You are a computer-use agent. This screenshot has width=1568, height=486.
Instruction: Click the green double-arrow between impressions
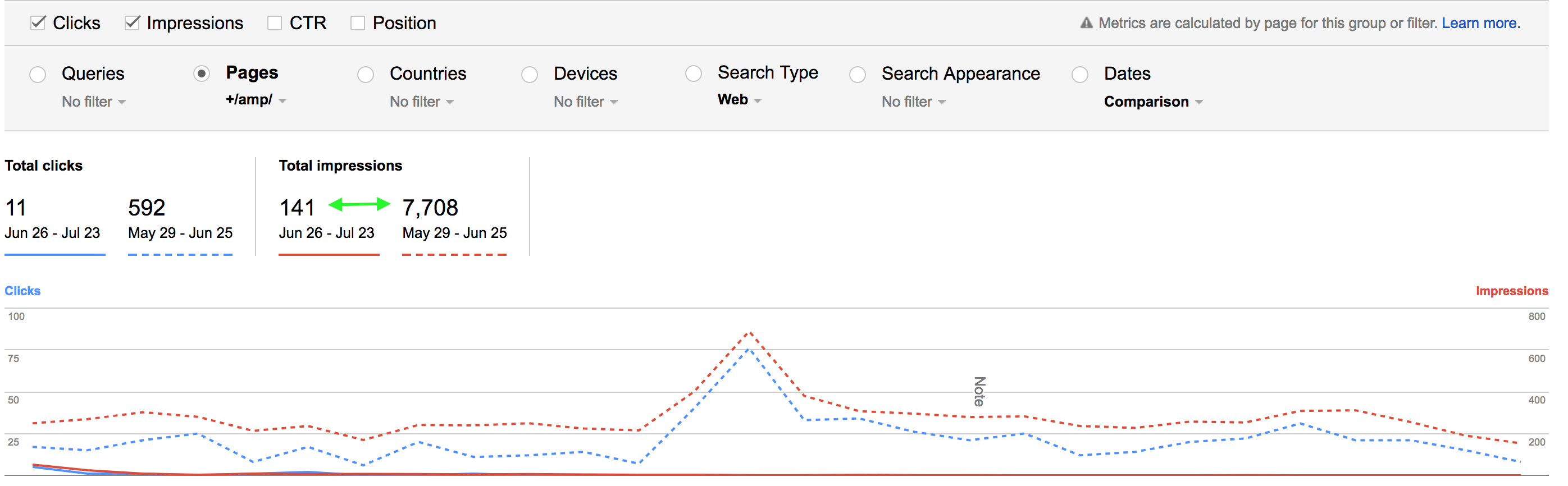click(358, 204)
